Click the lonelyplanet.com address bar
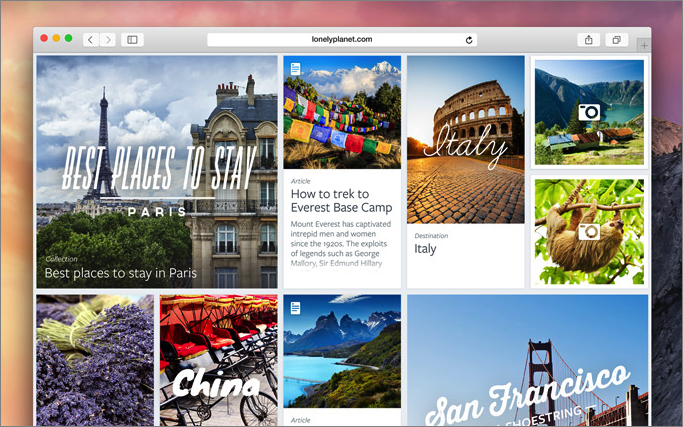The image size is (683, 427). point(342,40)
